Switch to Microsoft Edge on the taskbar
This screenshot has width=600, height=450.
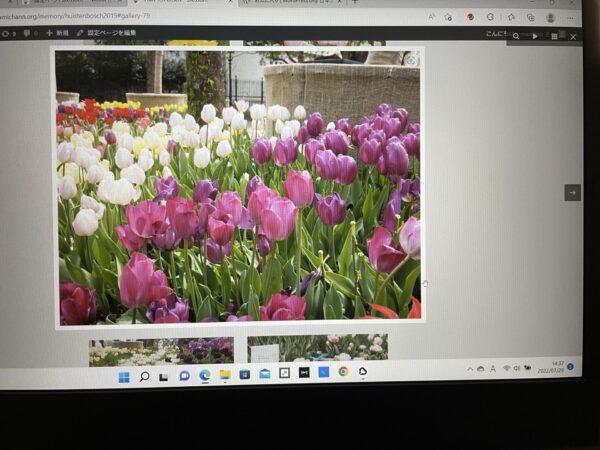click(205, 375)
